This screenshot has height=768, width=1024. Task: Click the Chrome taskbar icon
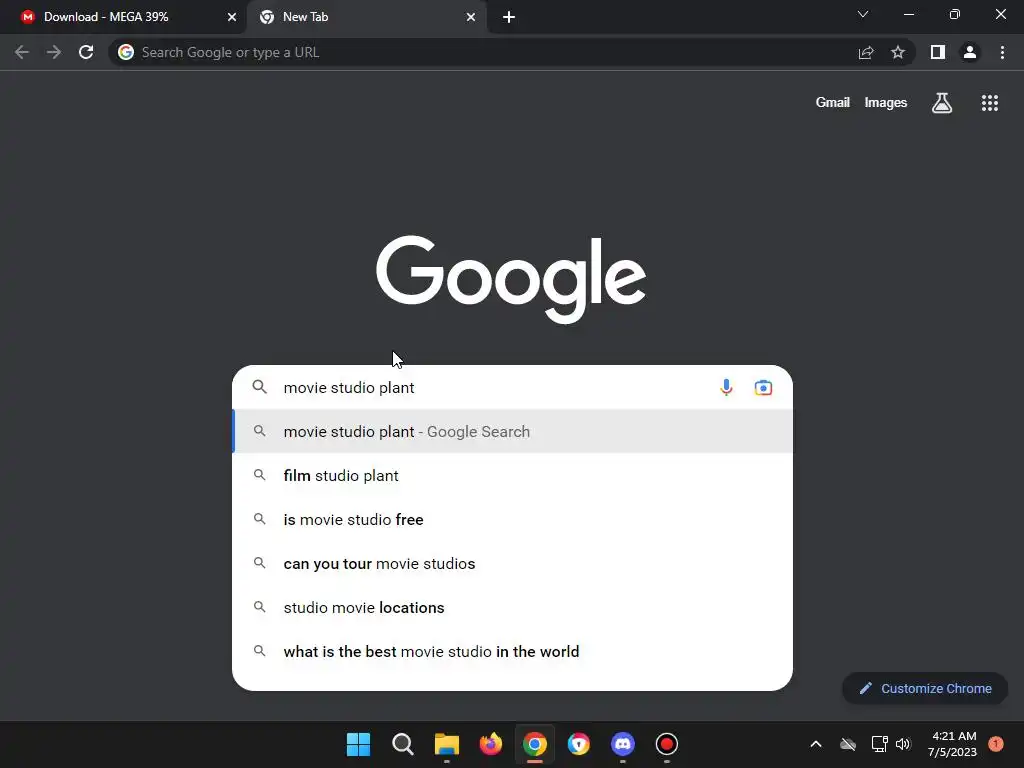click(534, 744)
